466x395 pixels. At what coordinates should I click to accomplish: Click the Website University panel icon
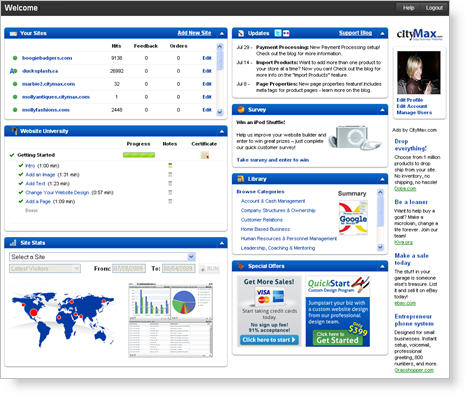point(14,131)
